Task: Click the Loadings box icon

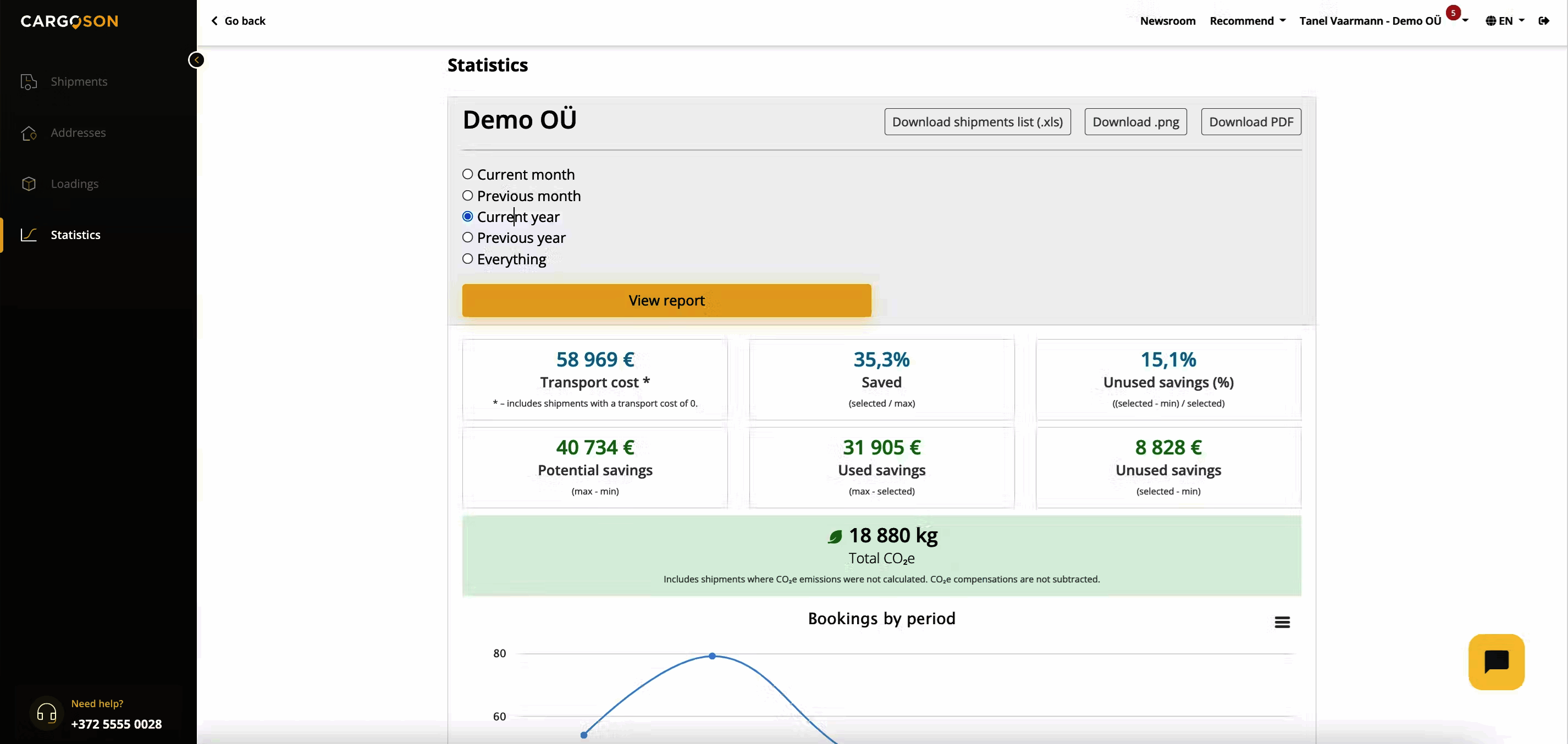Action: [29, 184]
